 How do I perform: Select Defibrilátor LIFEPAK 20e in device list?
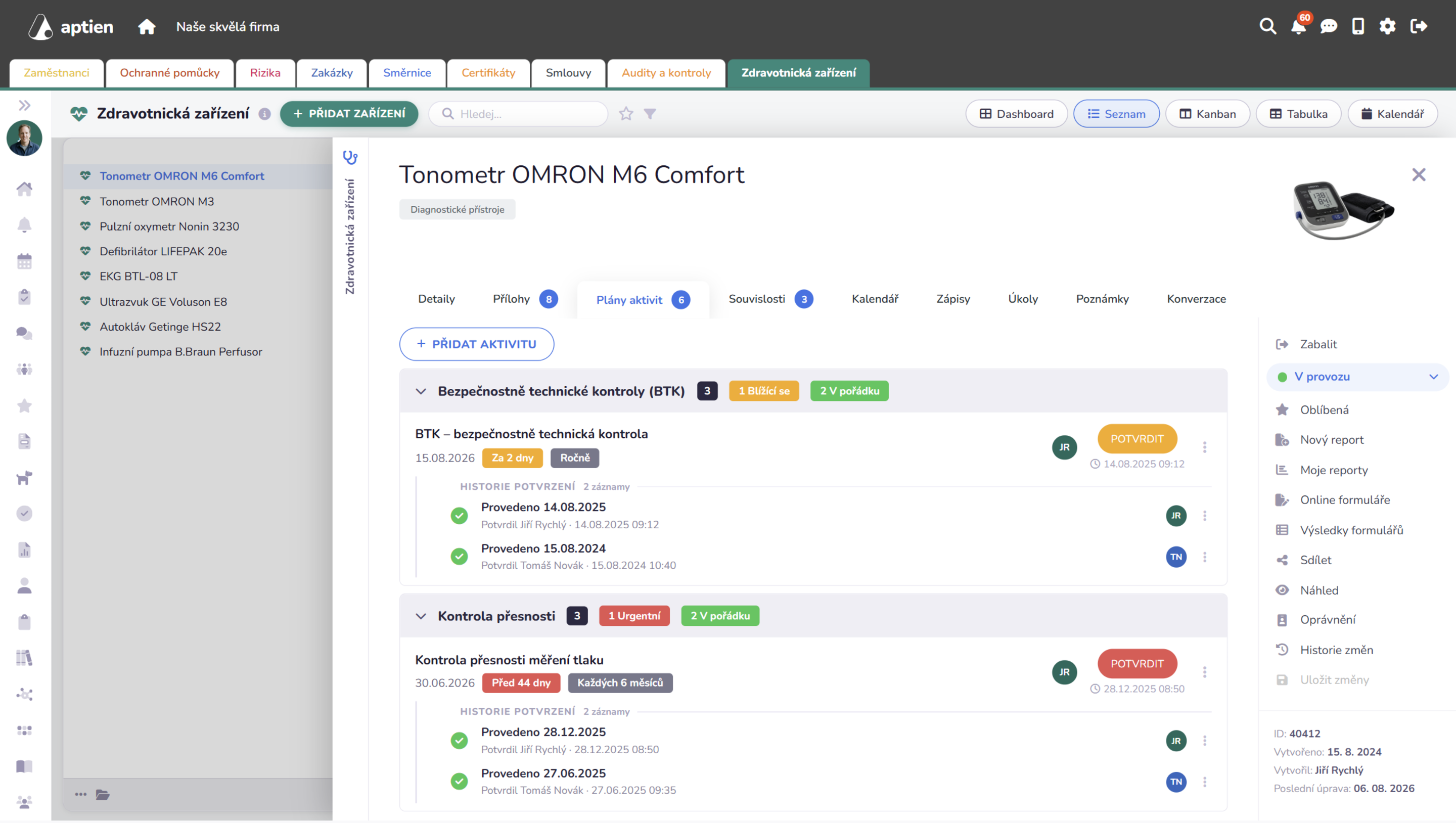(163, 252)
